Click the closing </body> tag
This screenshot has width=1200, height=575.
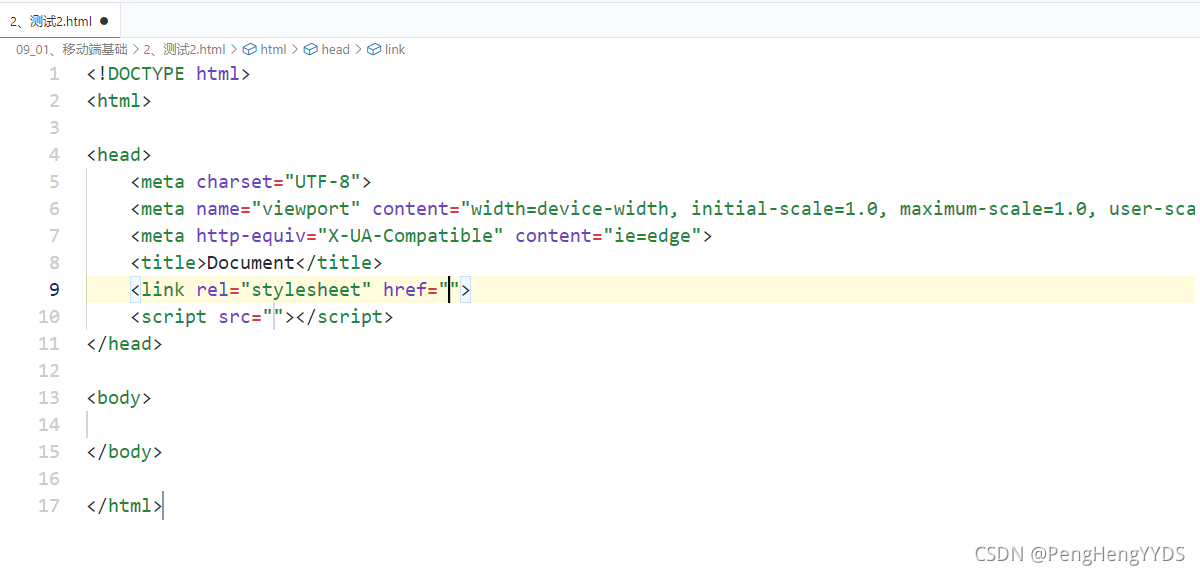(x=125, y=452)
